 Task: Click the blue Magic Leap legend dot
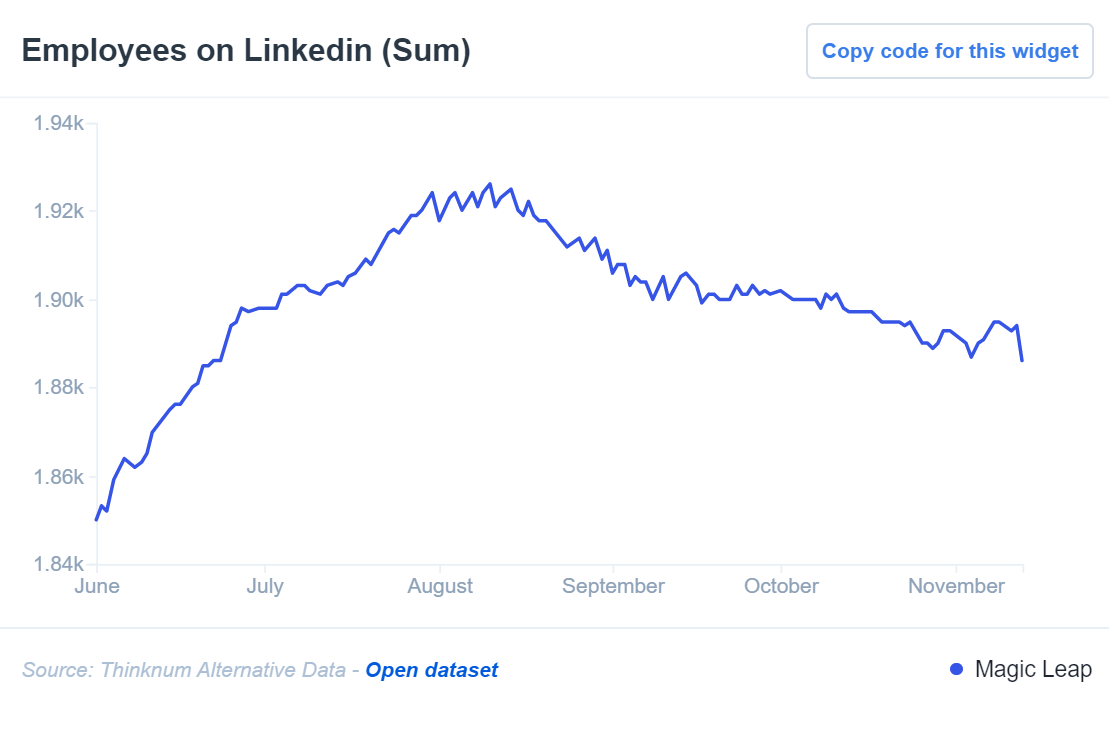pos(956,669)
